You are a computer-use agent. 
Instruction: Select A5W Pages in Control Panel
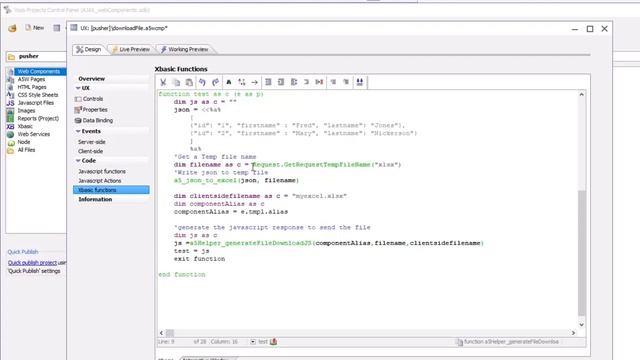tap(31, 79)
